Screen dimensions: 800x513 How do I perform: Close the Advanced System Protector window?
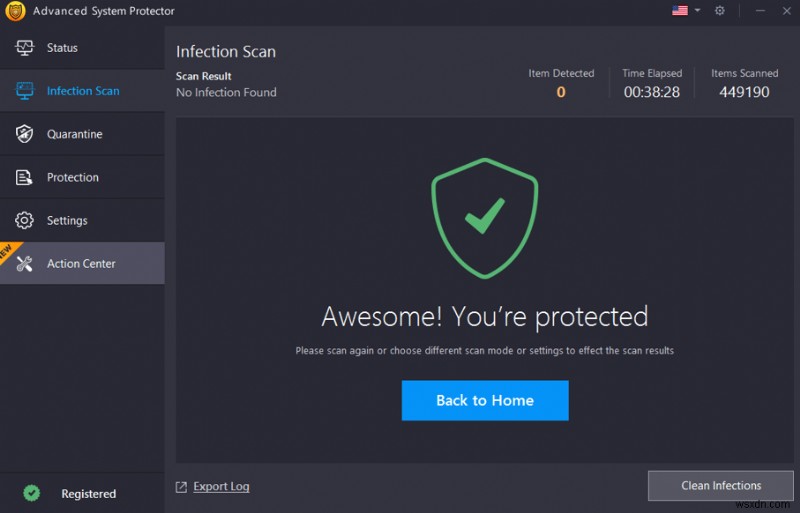(786, 10)
